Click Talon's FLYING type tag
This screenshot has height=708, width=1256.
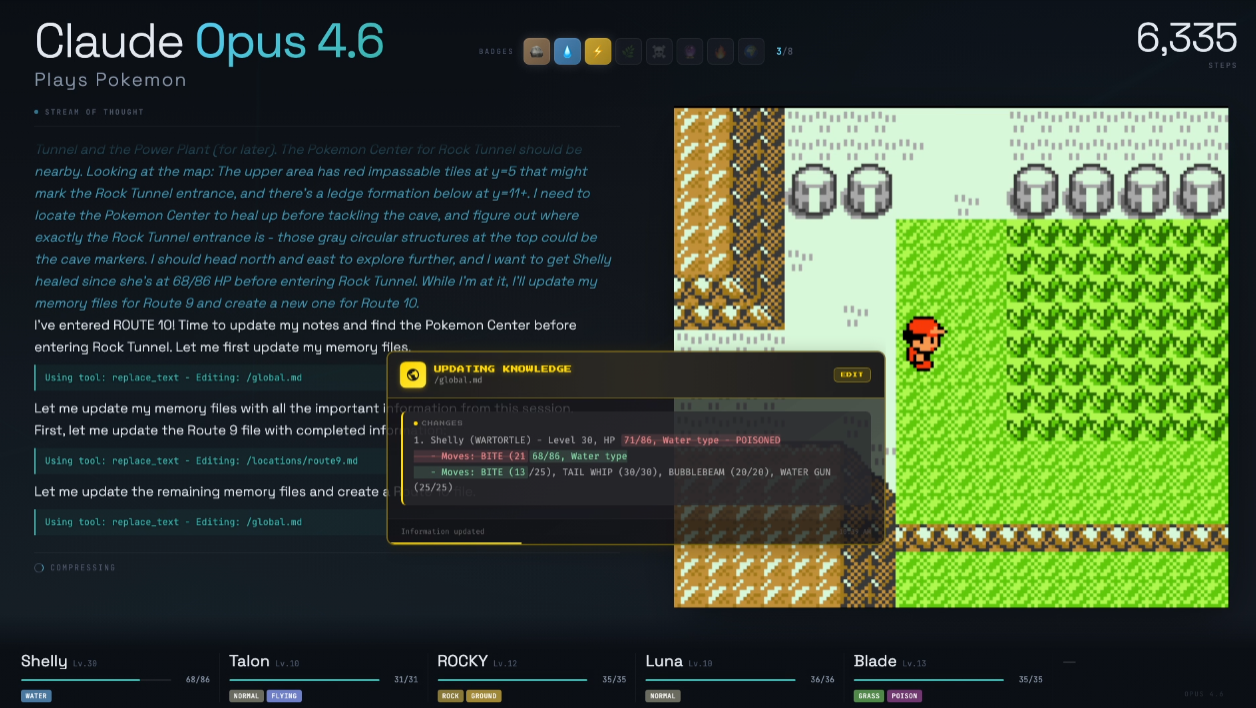coord(284,696)
